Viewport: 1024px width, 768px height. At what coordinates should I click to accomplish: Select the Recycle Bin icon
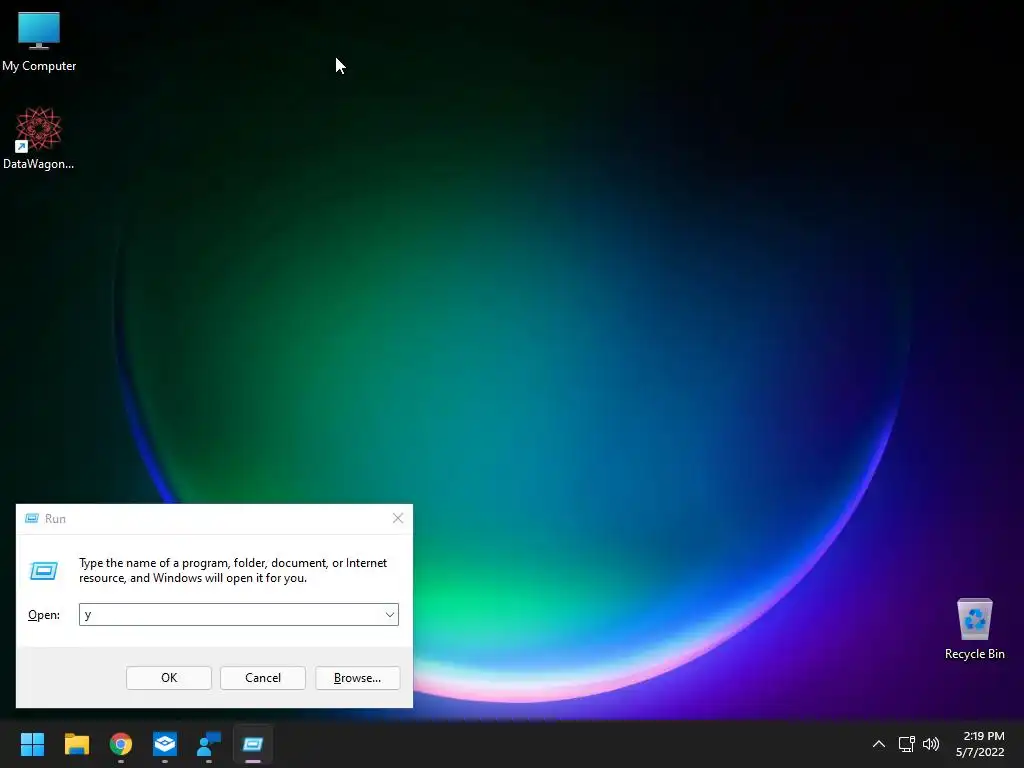[974, 629]
